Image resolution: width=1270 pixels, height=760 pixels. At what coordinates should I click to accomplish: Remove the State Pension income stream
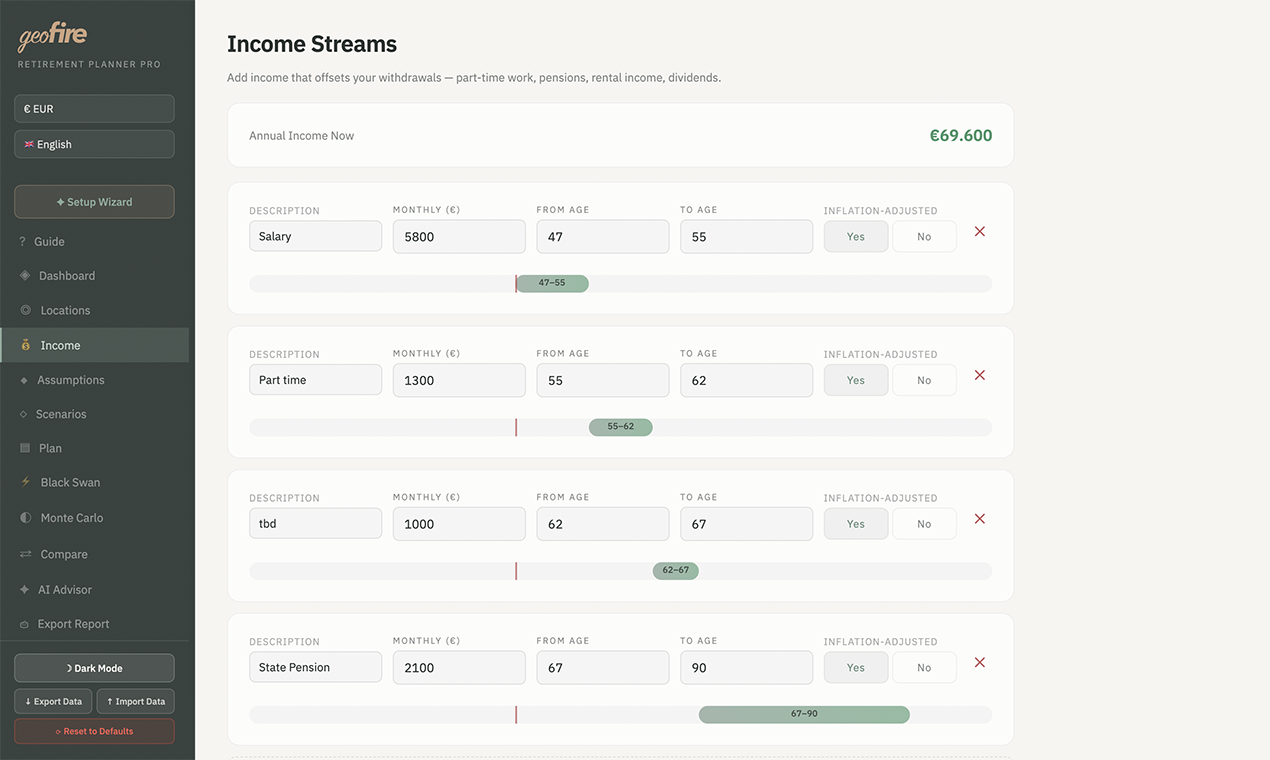click(x=980, y=663)
